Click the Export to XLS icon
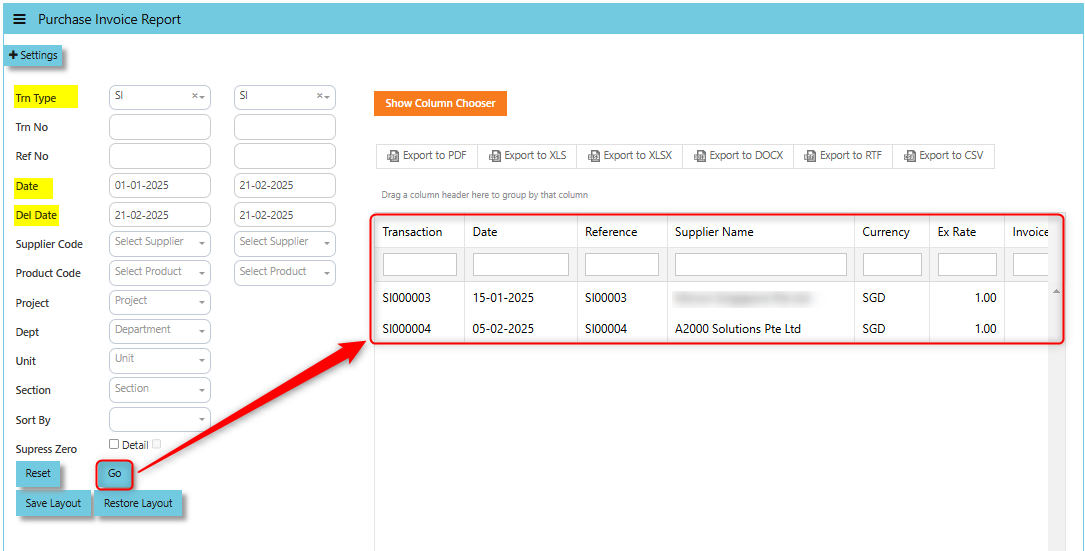Image resolution: width=1085 pixels, height=551 pixels. pos(495,156)
